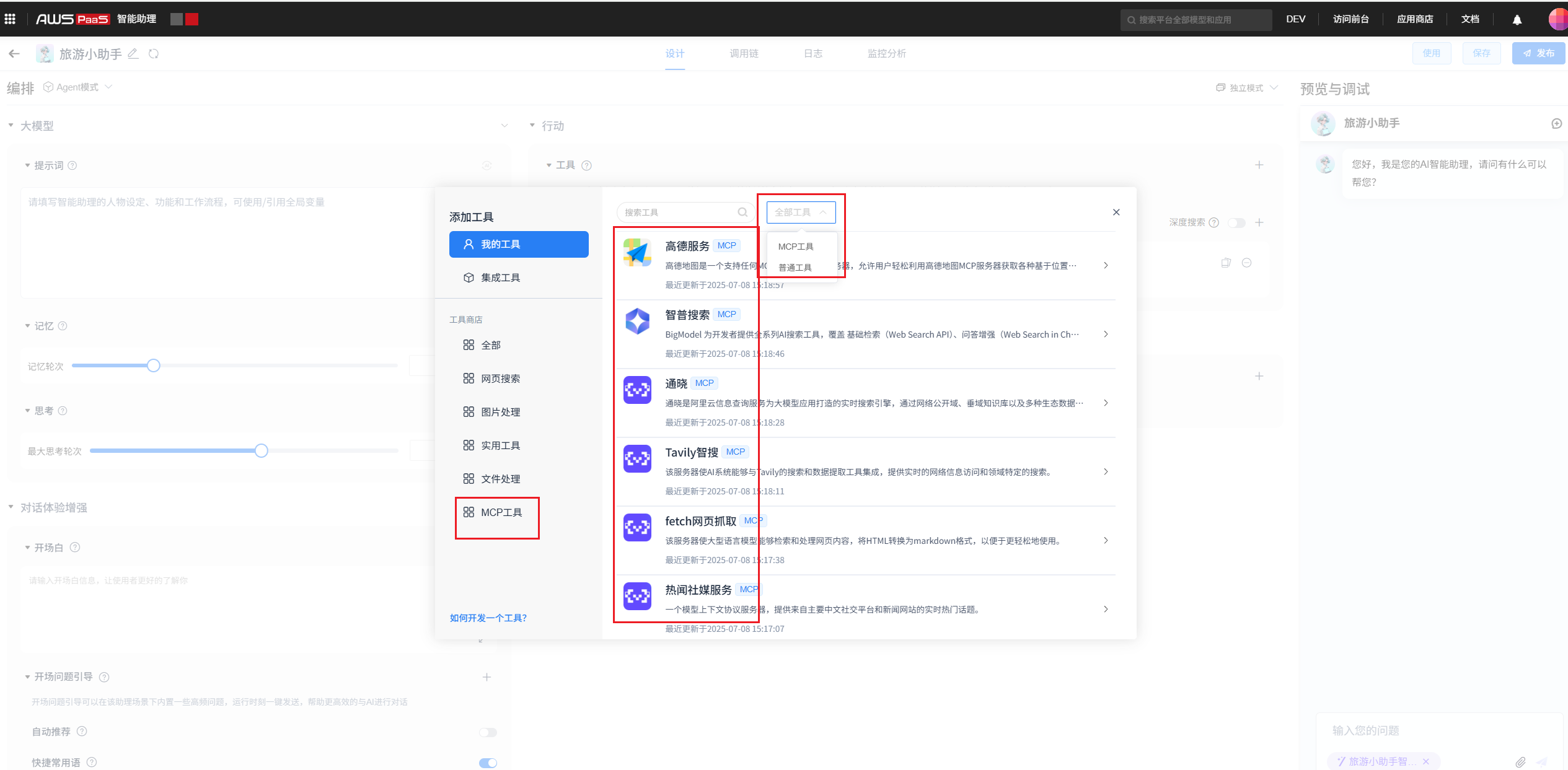This screenshot has height=770, width=1568.
Task: Click the plus icon for 开场问题引导
Action: (x=487, y=677)
